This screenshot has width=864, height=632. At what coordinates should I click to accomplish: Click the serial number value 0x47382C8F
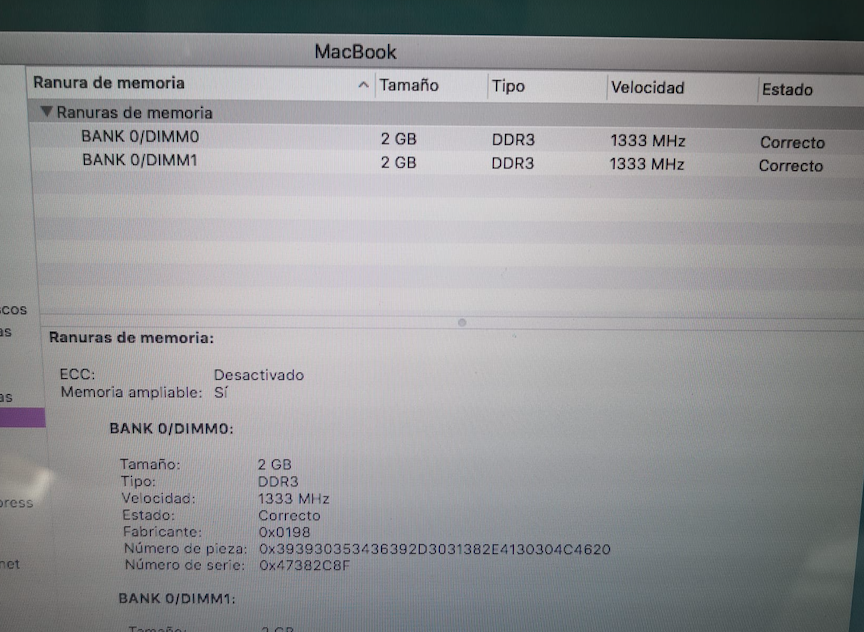point(304,566)
